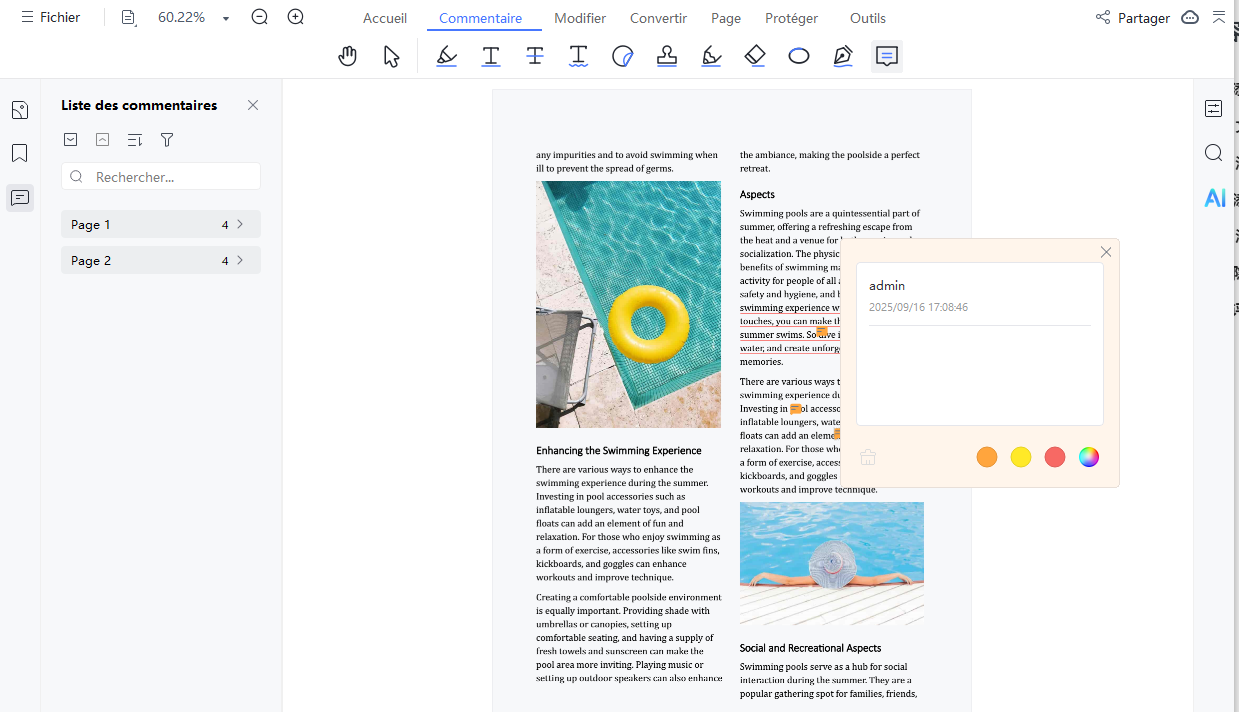The width and height of the screenshot is (1239, 712).
Task: Collapse all comments in the list
Action: [x=102, y=140]
